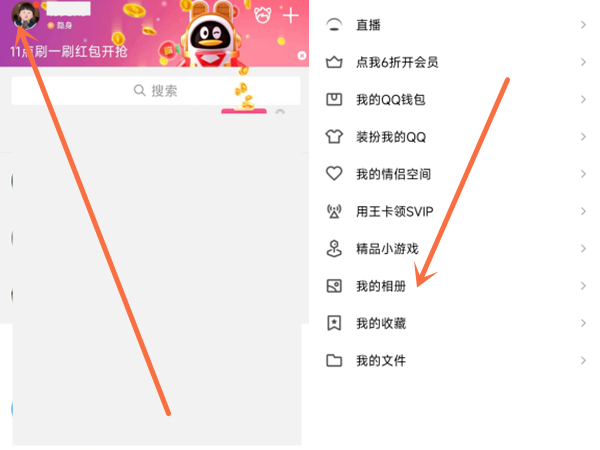Close the red packet banner

(302, 56)
